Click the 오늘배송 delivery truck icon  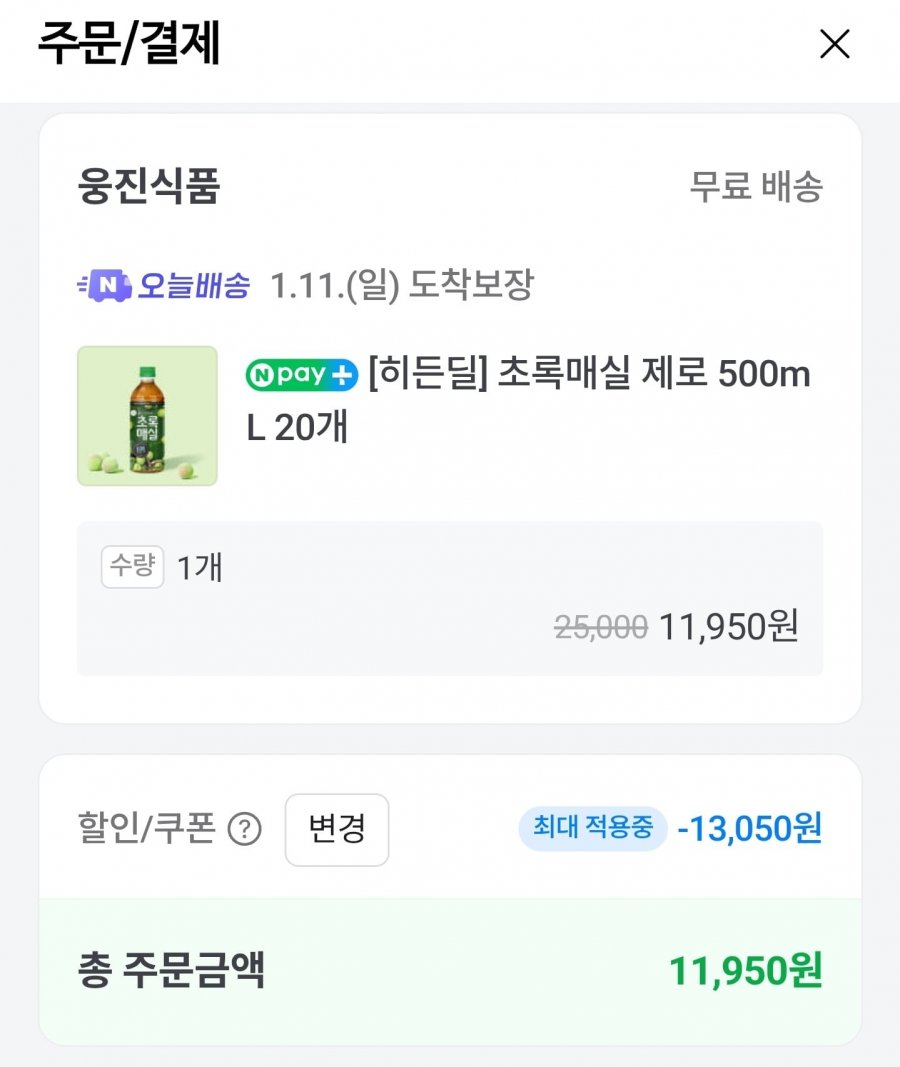[104, 287]
